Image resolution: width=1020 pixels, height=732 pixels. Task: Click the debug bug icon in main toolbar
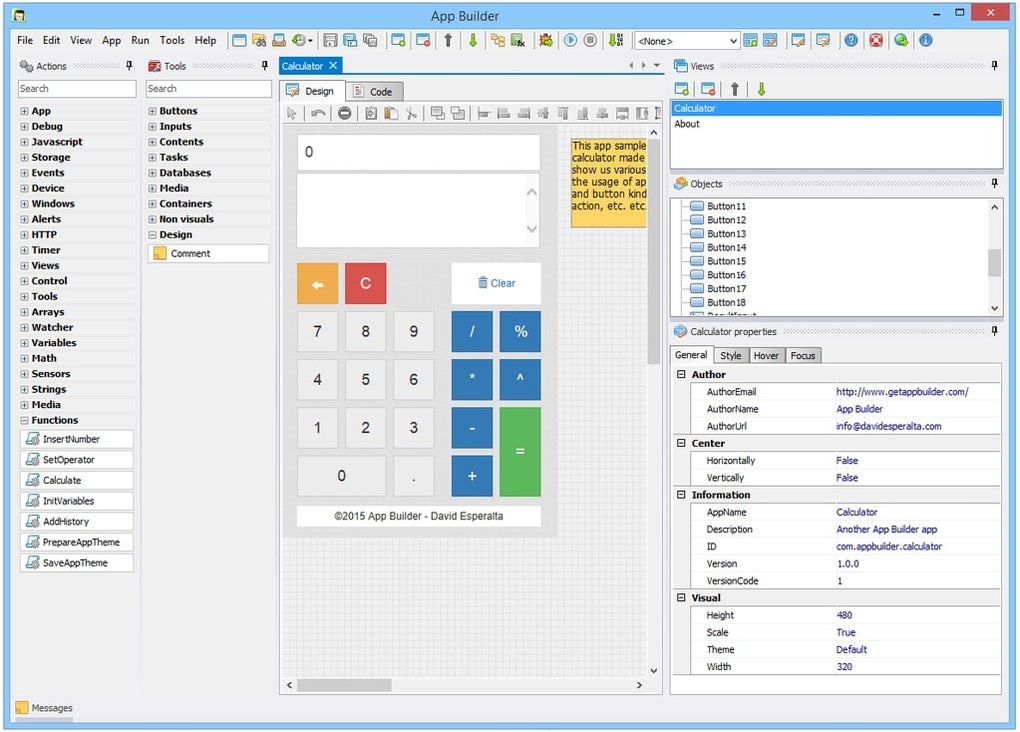click(x=546, y=41)
